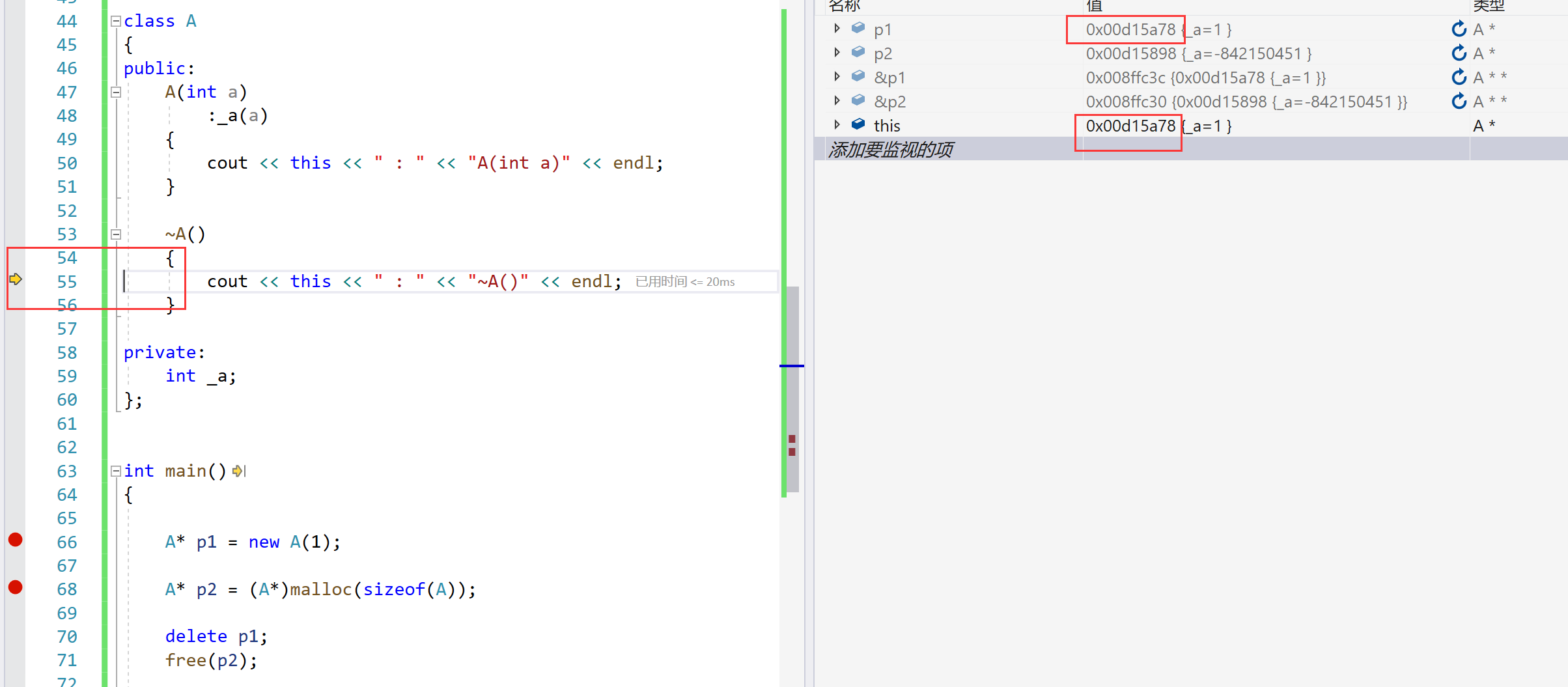The width and height of the screenshot is (1568, 687).
Task: Collapse the destructor ~A() block
Action: click(x=116, y=234)
